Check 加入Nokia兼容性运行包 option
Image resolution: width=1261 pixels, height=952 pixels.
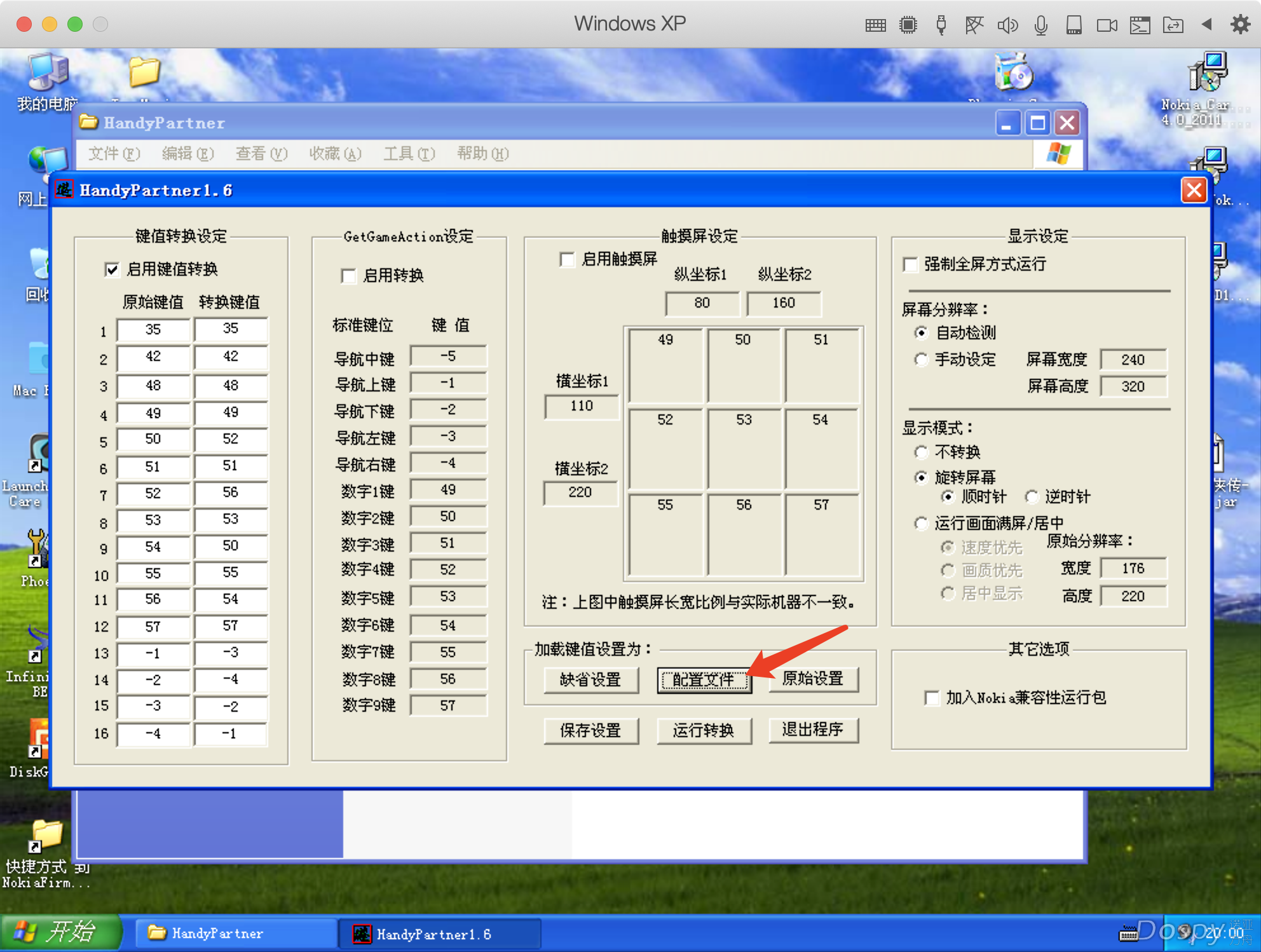click(x=932, y=698)
